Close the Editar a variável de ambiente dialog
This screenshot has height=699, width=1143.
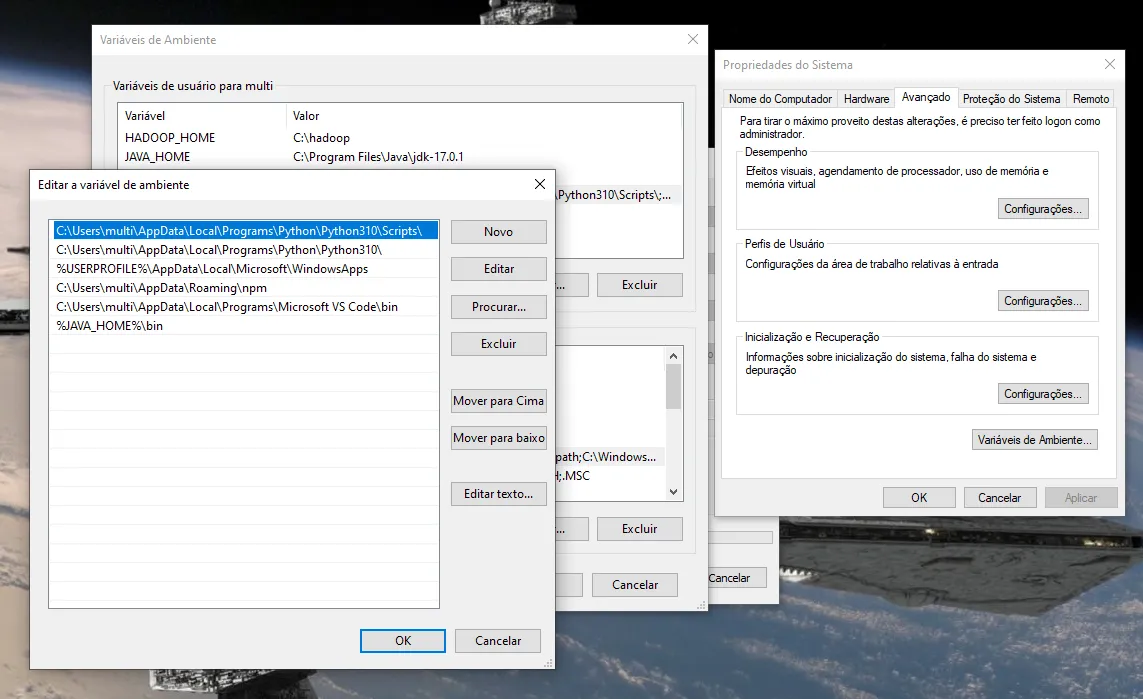pos(539,184)
